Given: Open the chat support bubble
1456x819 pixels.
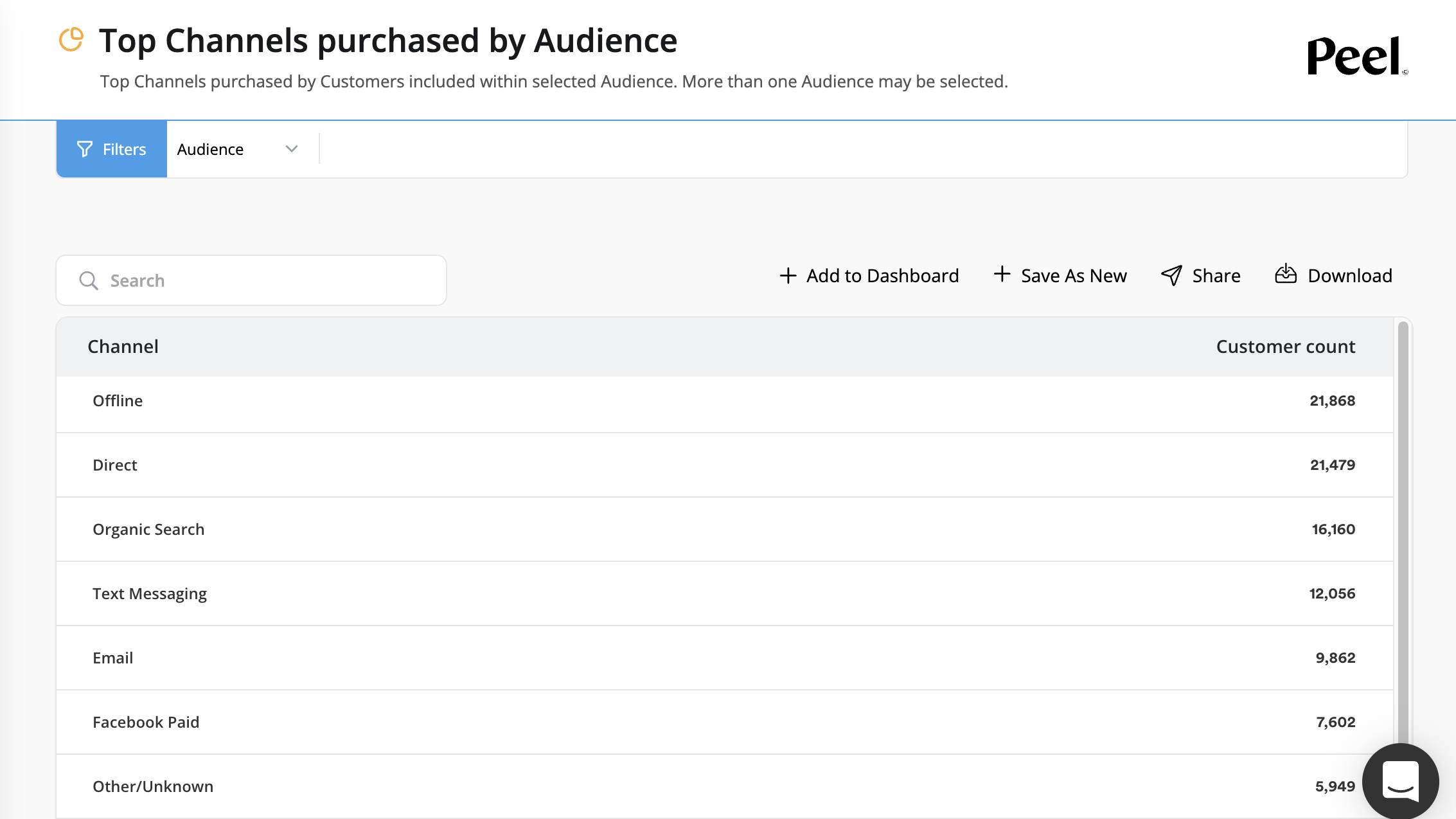Looking at the screenshot, I should tap(1400, 780).
